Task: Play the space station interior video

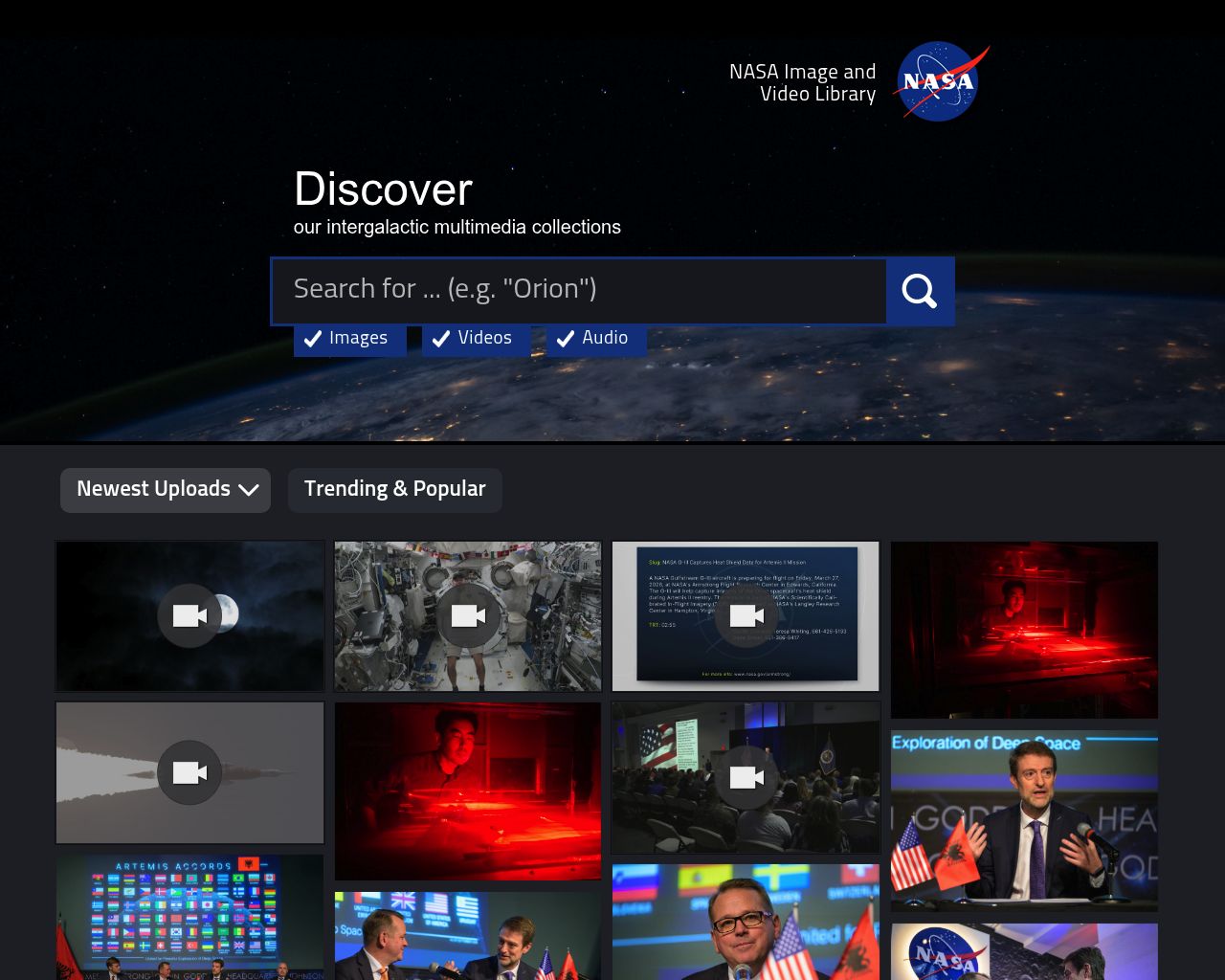Action: tap(468, 616)
